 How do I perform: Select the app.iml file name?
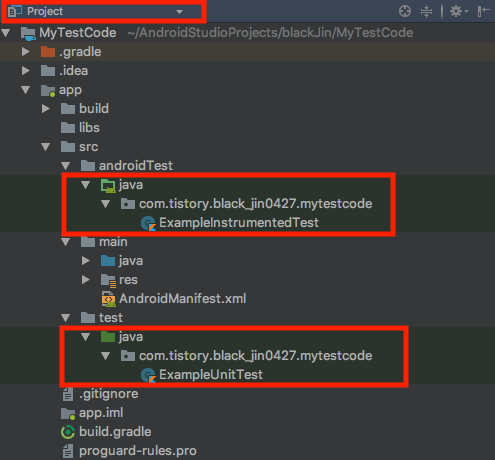point(101,413)
